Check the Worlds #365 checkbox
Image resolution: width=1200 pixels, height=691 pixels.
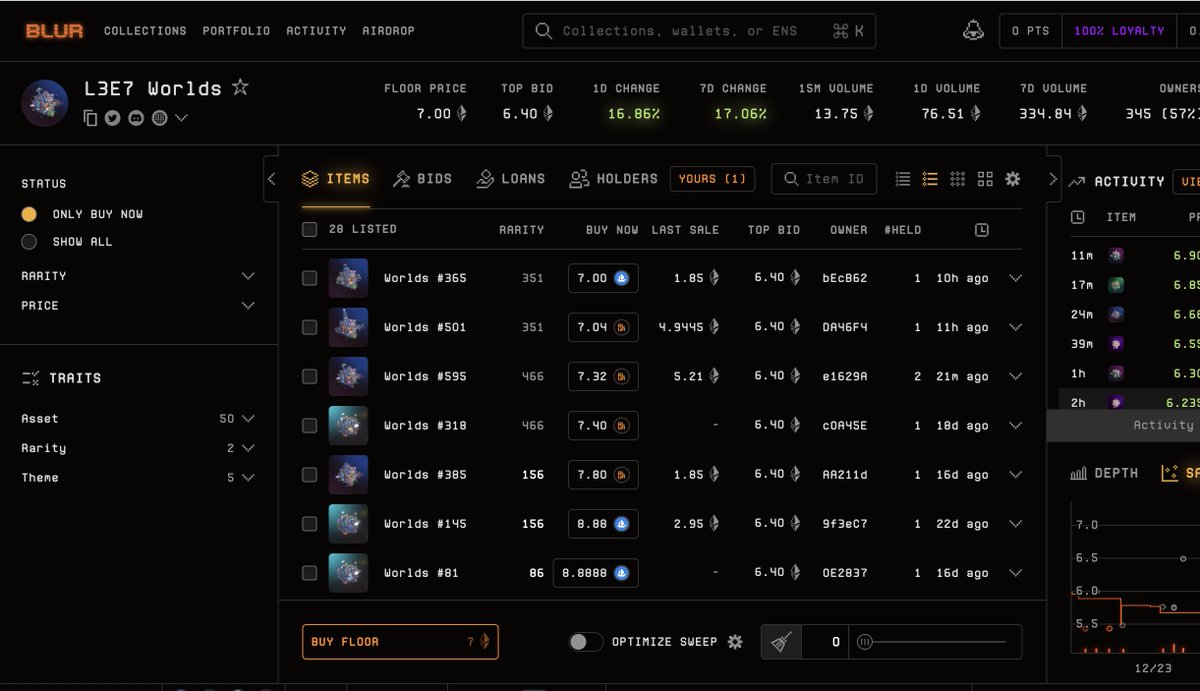[x=310, y=278]
